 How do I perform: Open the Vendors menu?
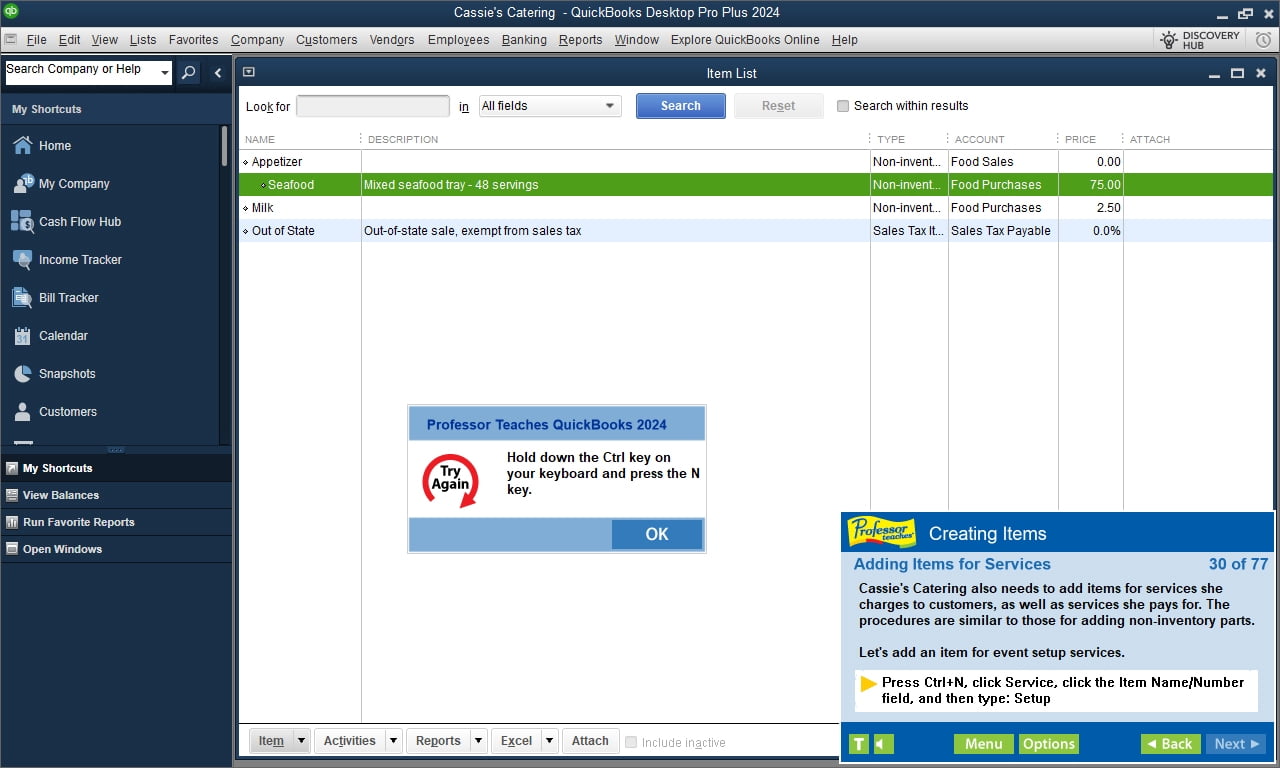tap(392, 40)
